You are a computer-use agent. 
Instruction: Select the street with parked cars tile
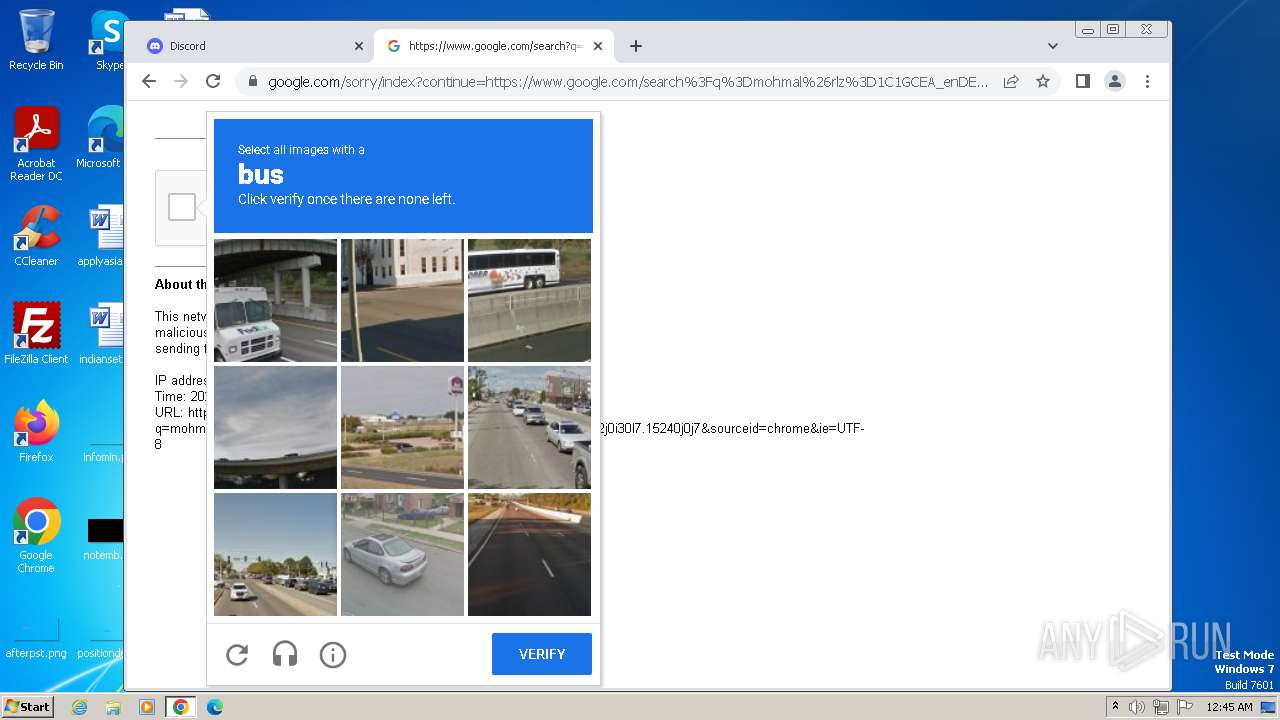[529, 427]
